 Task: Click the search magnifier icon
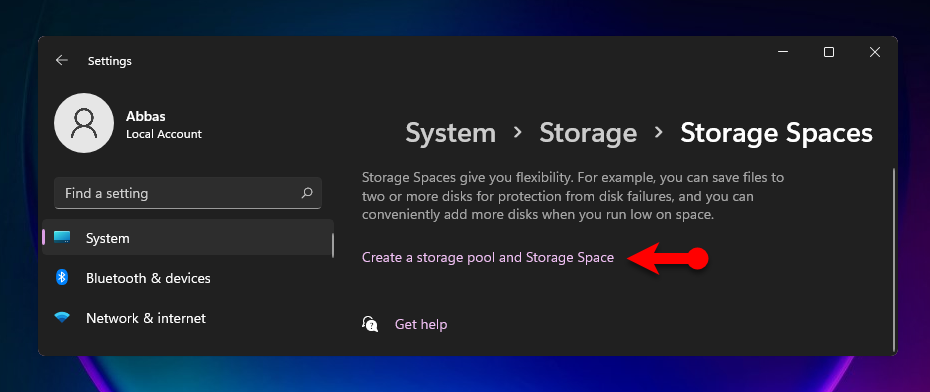point(307,193)
